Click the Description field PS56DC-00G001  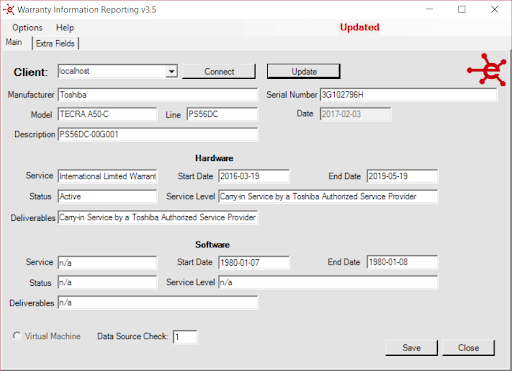click(x=158, y=134)
